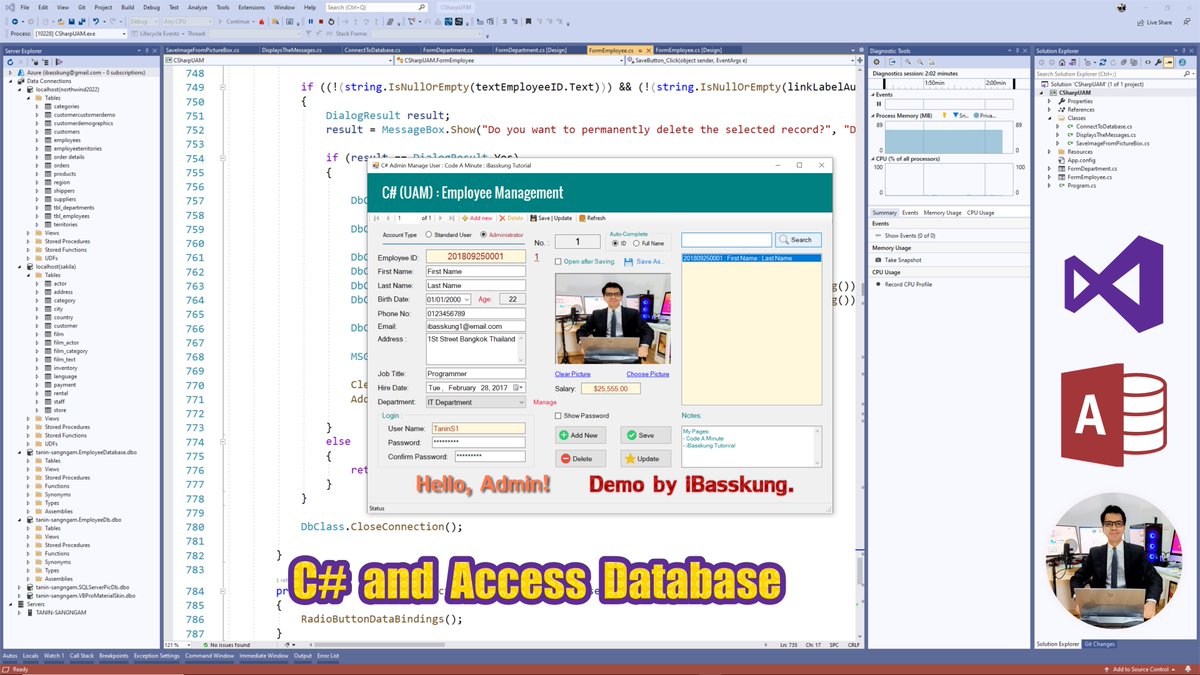Click Add new in the form navigator bar

tap(477, 218)
